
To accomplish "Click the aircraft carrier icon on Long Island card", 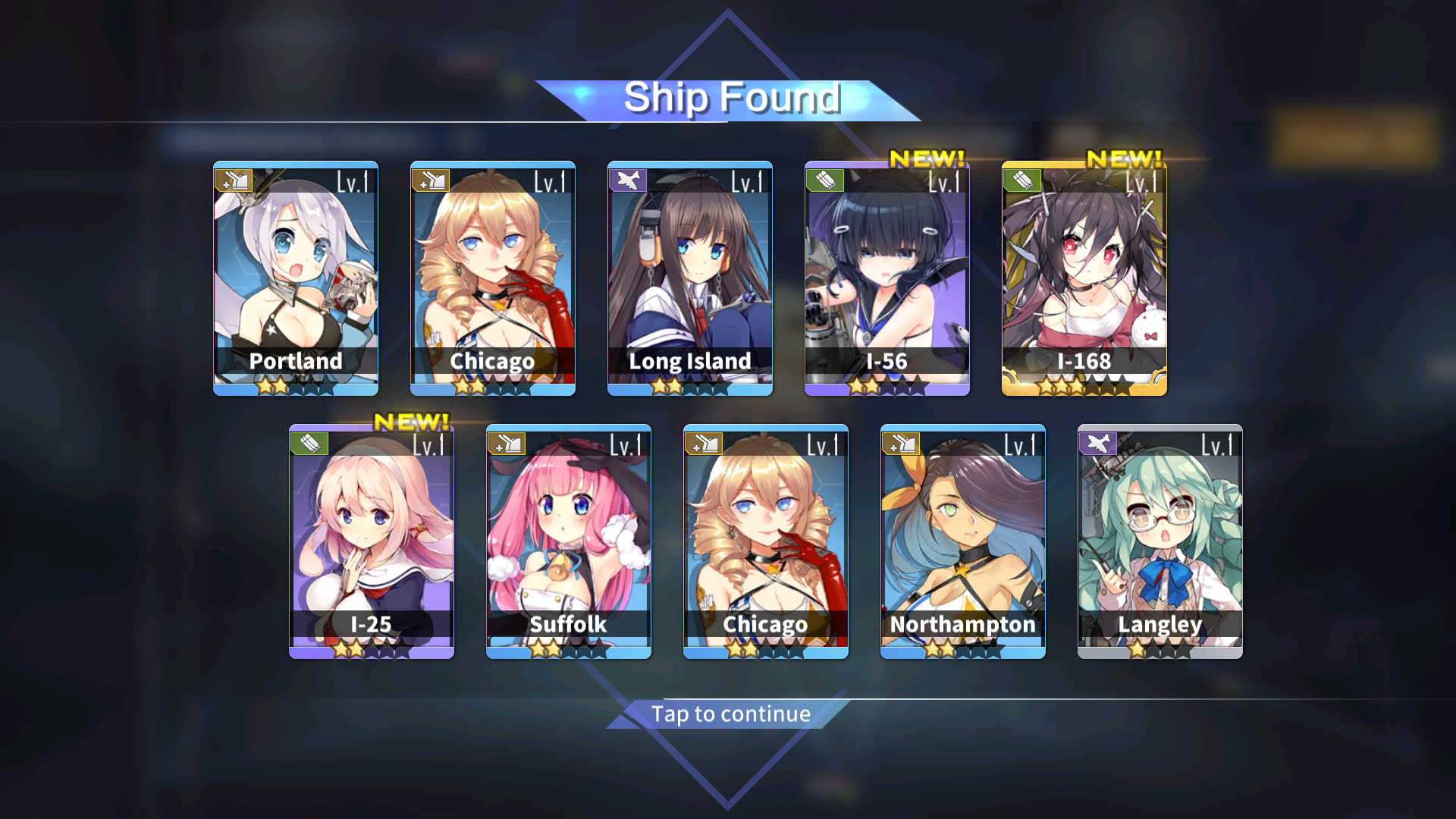I will (628, 180).
